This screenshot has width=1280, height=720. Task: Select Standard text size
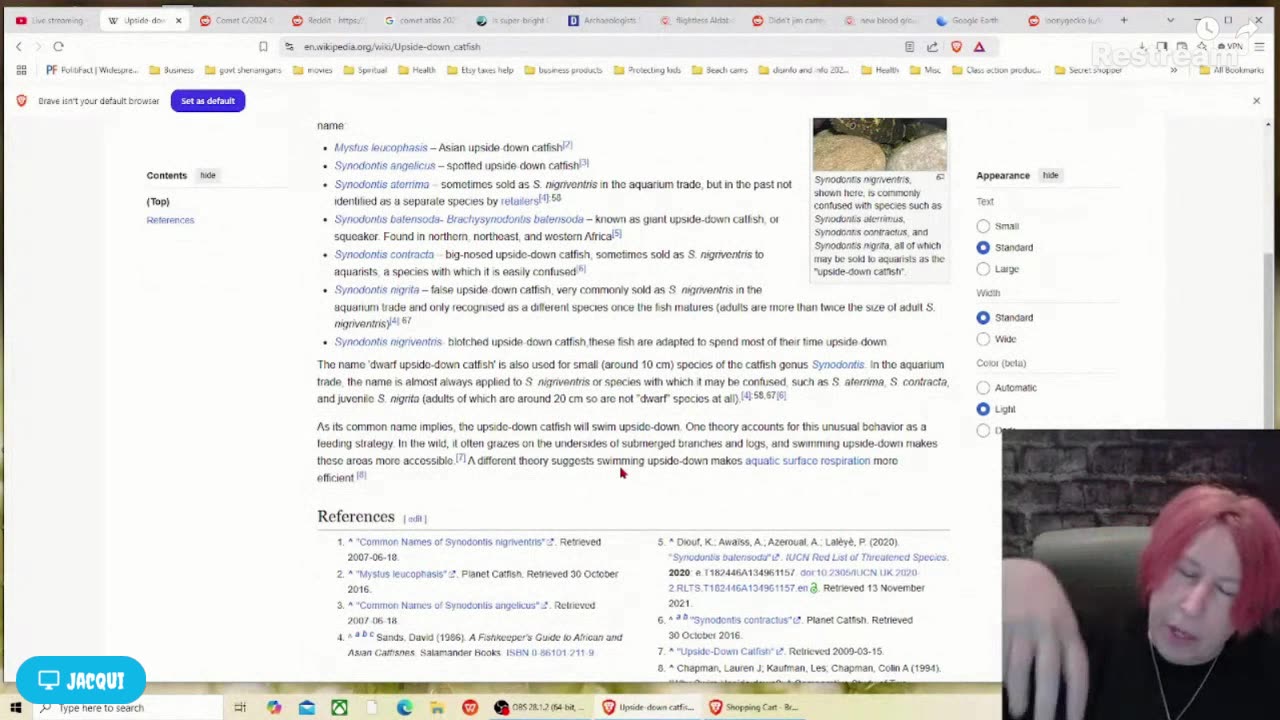[983, 247]
